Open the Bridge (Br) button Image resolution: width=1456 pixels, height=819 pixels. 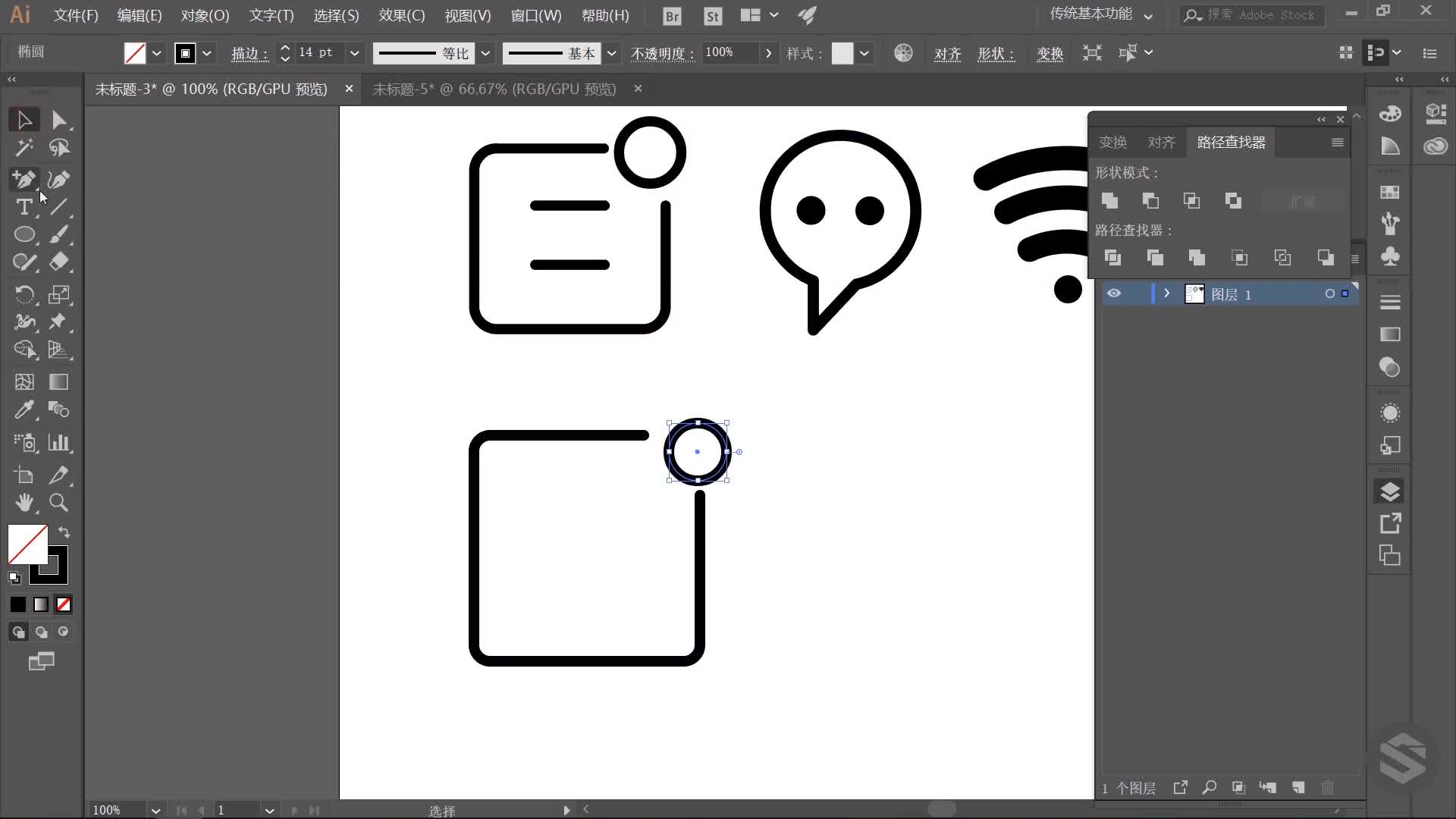tap(672, 15)
